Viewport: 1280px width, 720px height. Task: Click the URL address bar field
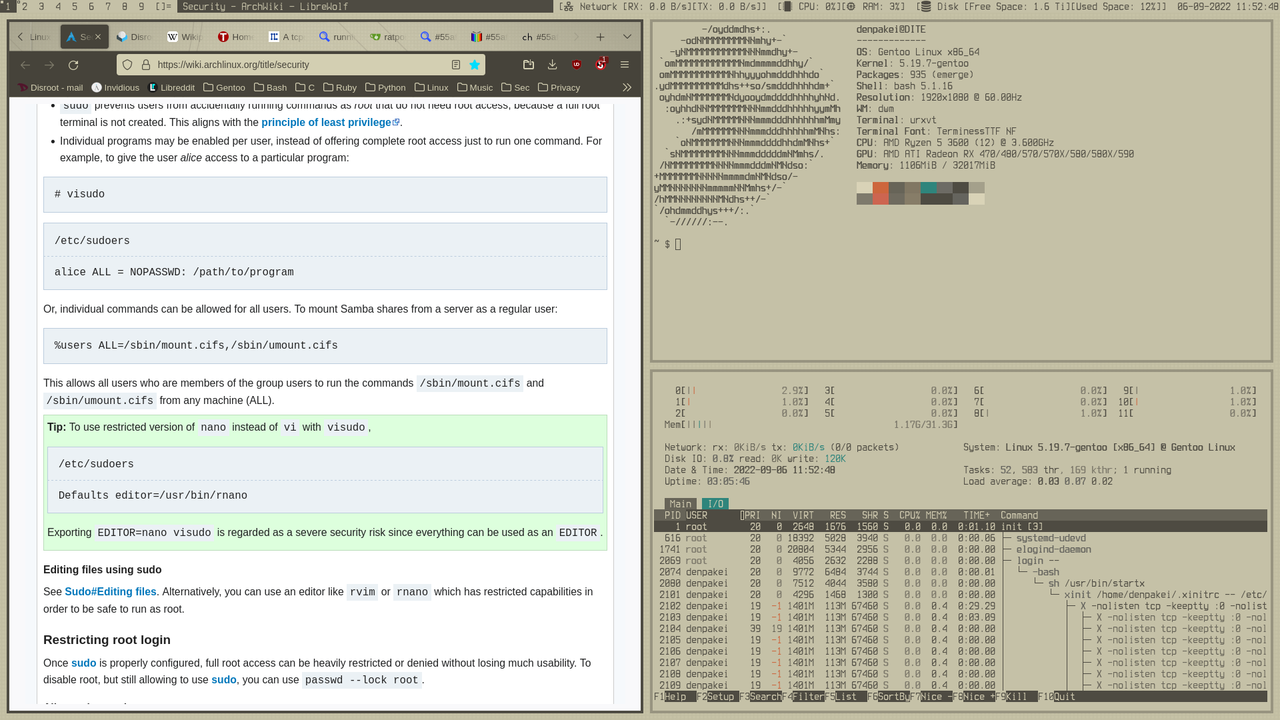click(x=300, y=64)
